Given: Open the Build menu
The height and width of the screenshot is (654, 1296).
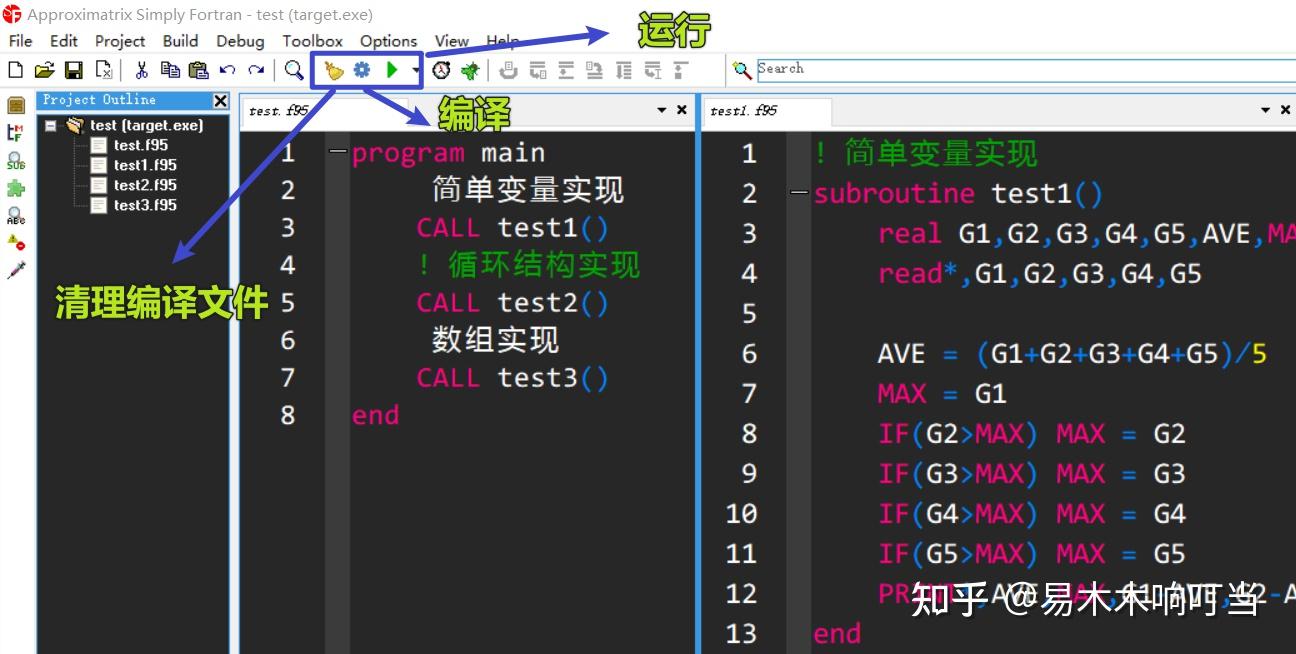Looking at the screenshot, I should pos(180,41).
